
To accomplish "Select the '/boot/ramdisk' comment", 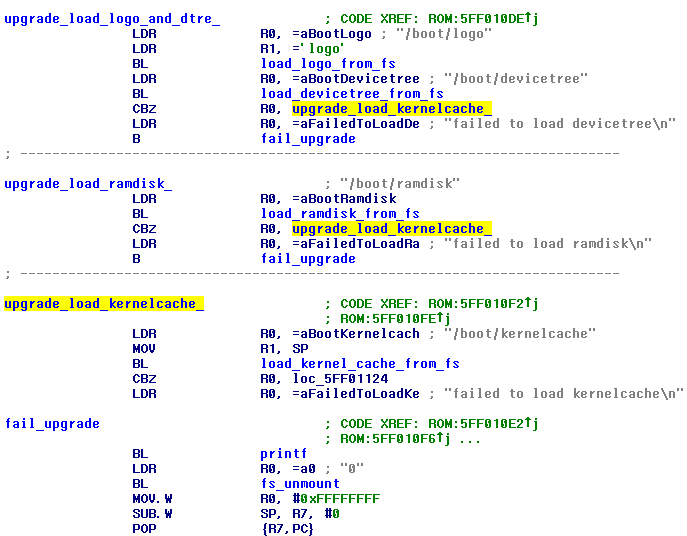I will 400,184.
